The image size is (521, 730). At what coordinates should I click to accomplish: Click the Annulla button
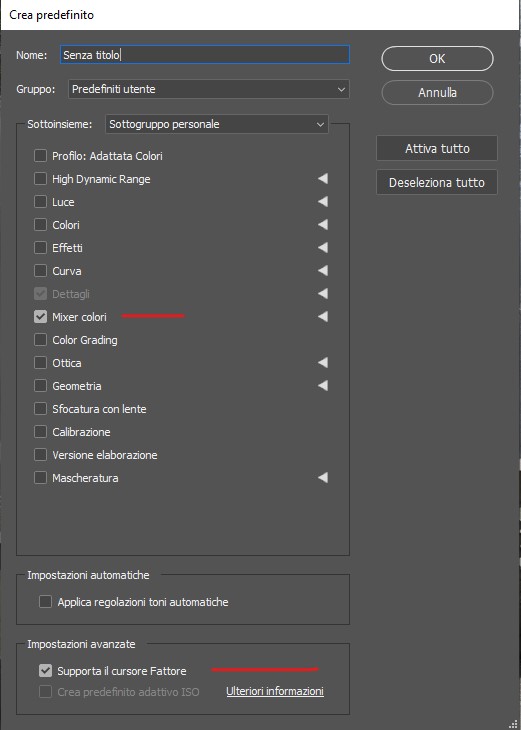[437, 92]
